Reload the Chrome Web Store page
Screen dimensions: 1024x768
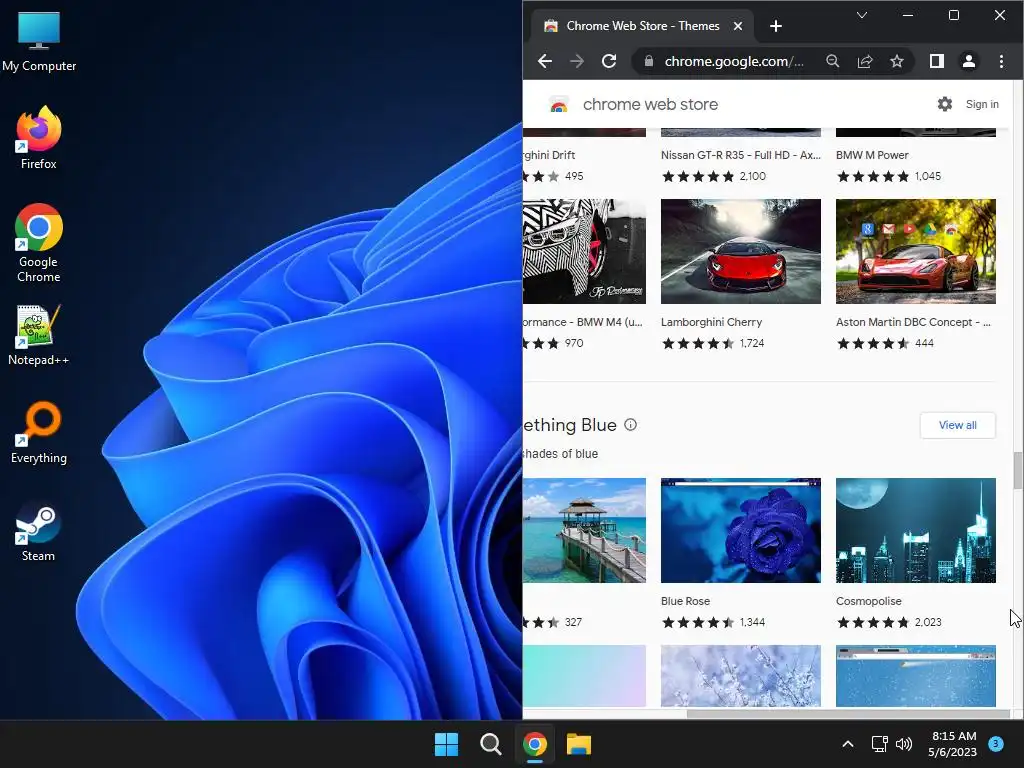(x=609, y=61)
